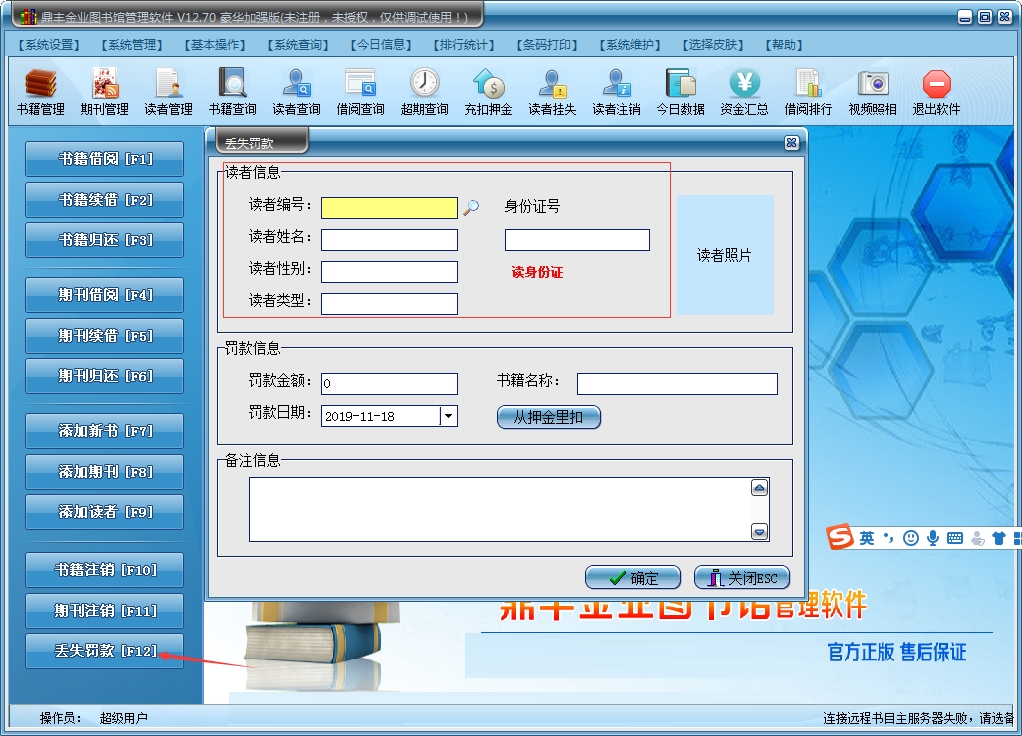1022x736 pixels.
Task: Click the 备注信息 scrollbar down arrow
Action: tap(759, 532)
